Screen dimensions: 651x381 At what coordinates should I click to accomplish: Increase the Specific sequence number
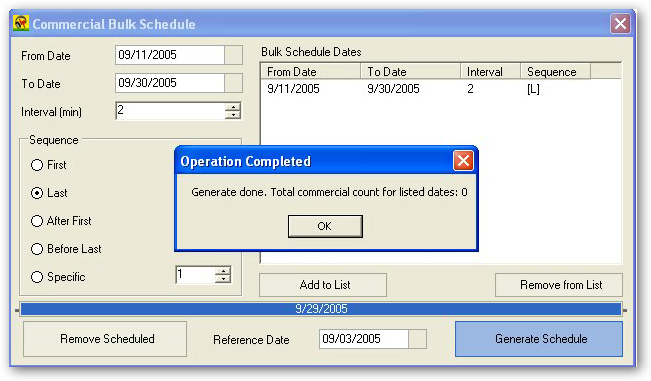point(223,271)
